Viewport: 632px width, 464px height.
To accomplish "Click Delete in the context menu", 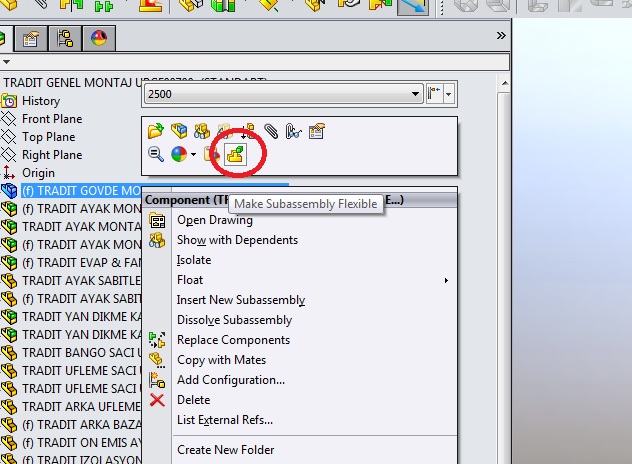I will (x=193, y=400).
